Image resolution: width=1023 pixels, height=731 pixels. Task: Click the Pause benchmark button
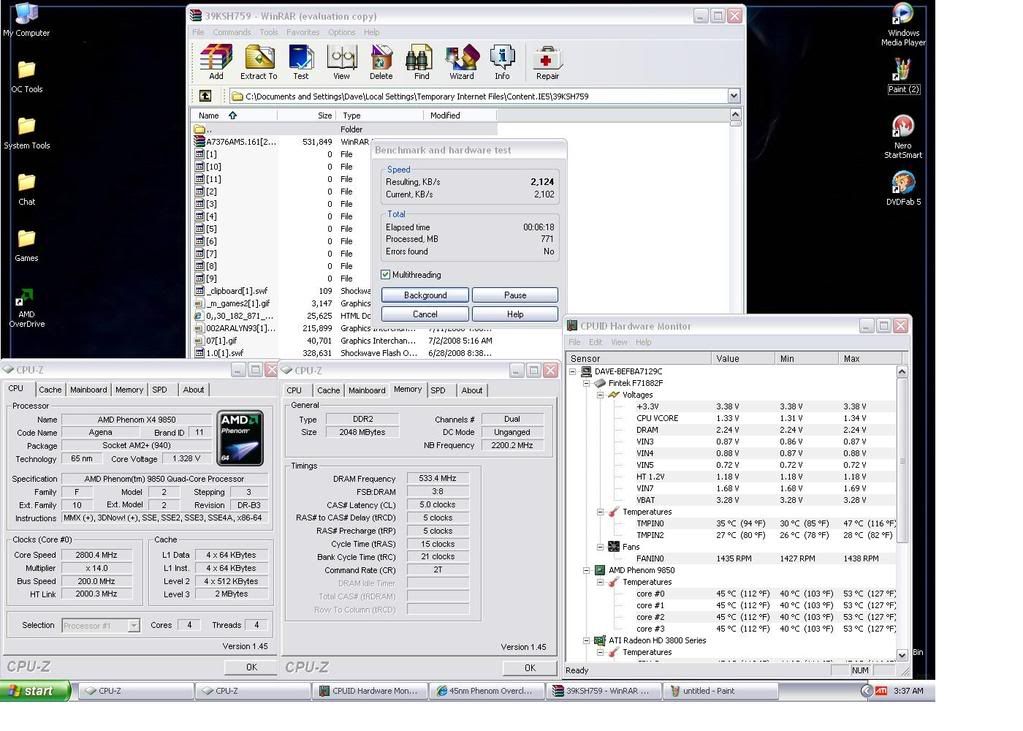pyautogui.click(x=515, y=295)
